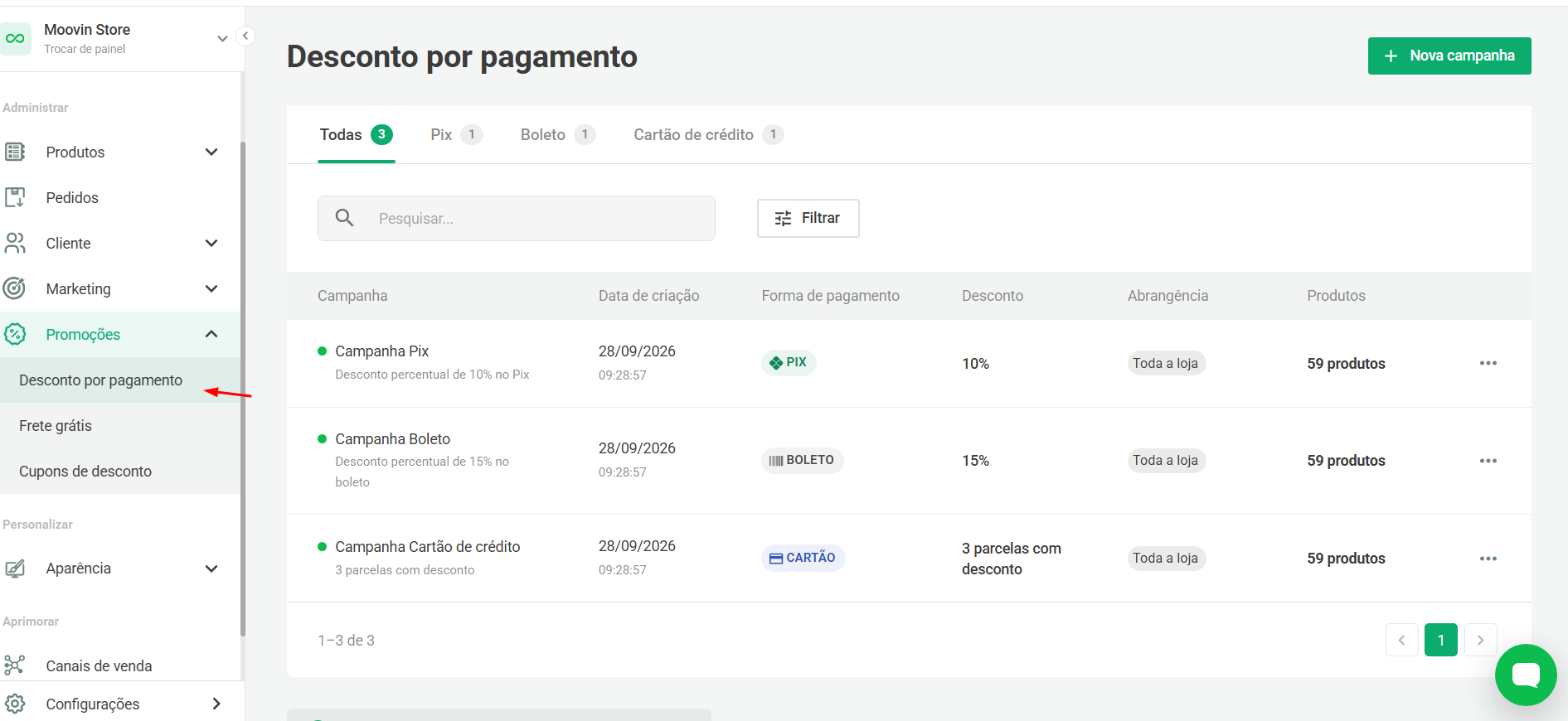Image resolution: width=1568 pixels, height=721 pixels.
Task: Click the Configurações gear icon
Action: pyautogui.click(x=15, y=704)
